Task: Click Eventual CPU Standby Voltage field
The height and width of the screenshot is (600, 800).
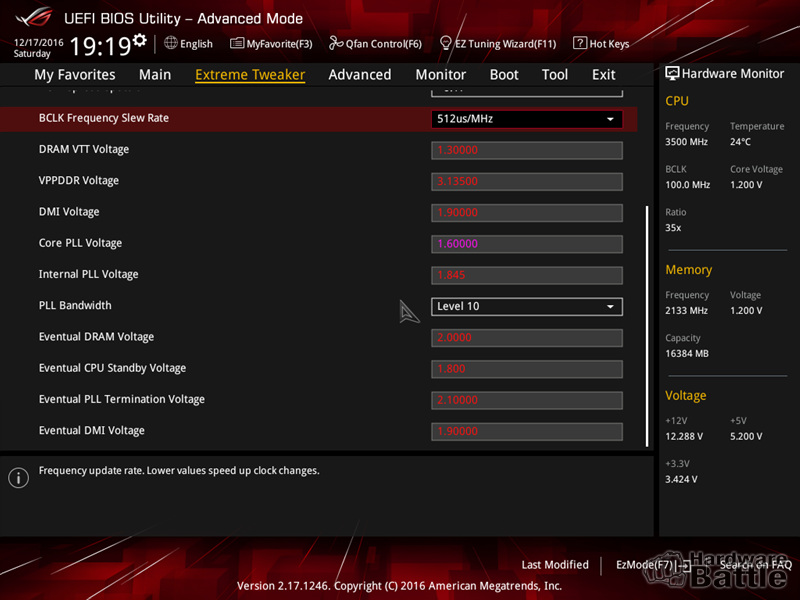Action: tap(527, 369)
